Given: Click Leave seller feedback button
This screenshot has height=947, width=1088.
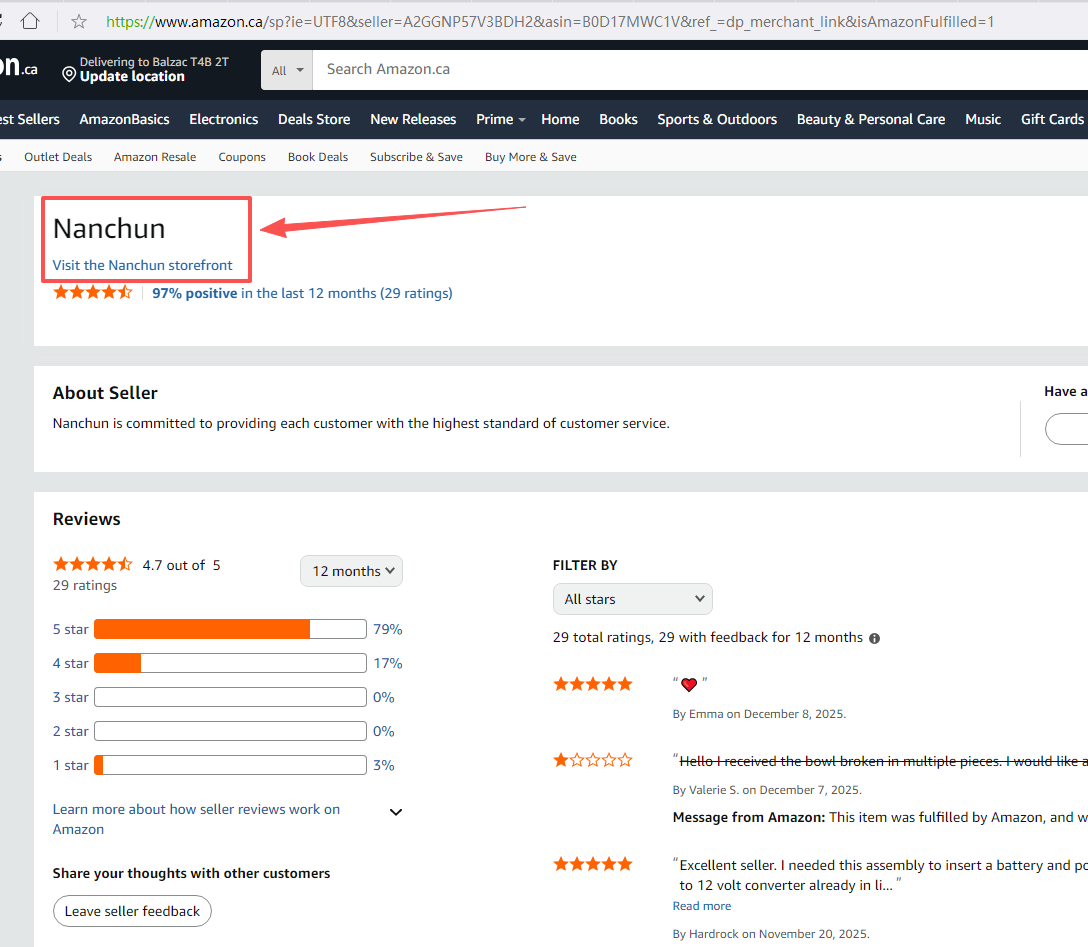Looking at the screenshot, I should [132, 911].
